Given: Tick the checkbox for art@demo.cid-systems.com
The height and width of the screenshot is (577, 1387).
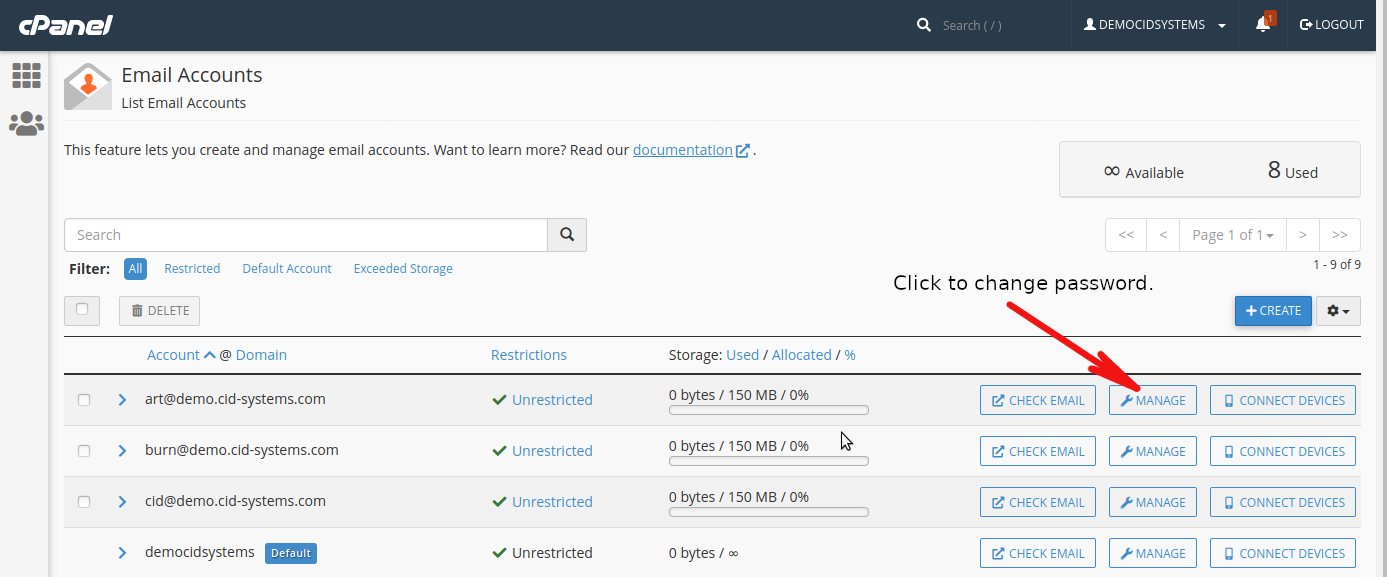Looking at the screenshot, I should click(84, 400).
